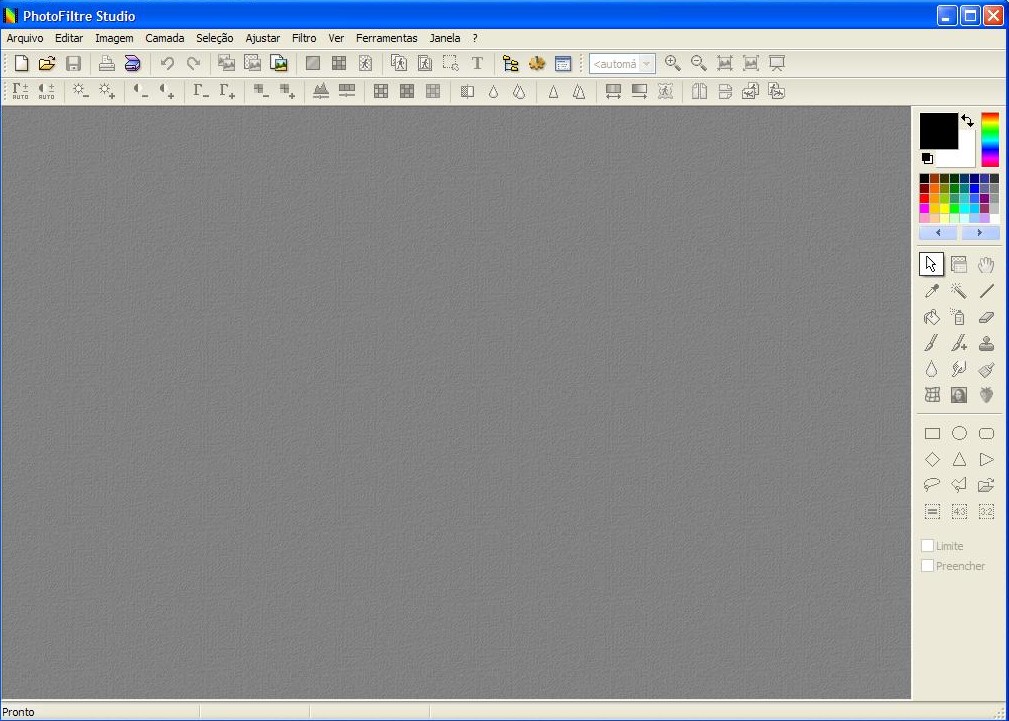Open the Imagem menu
This screenshot has height=721, width=1009.
[114, 38]
